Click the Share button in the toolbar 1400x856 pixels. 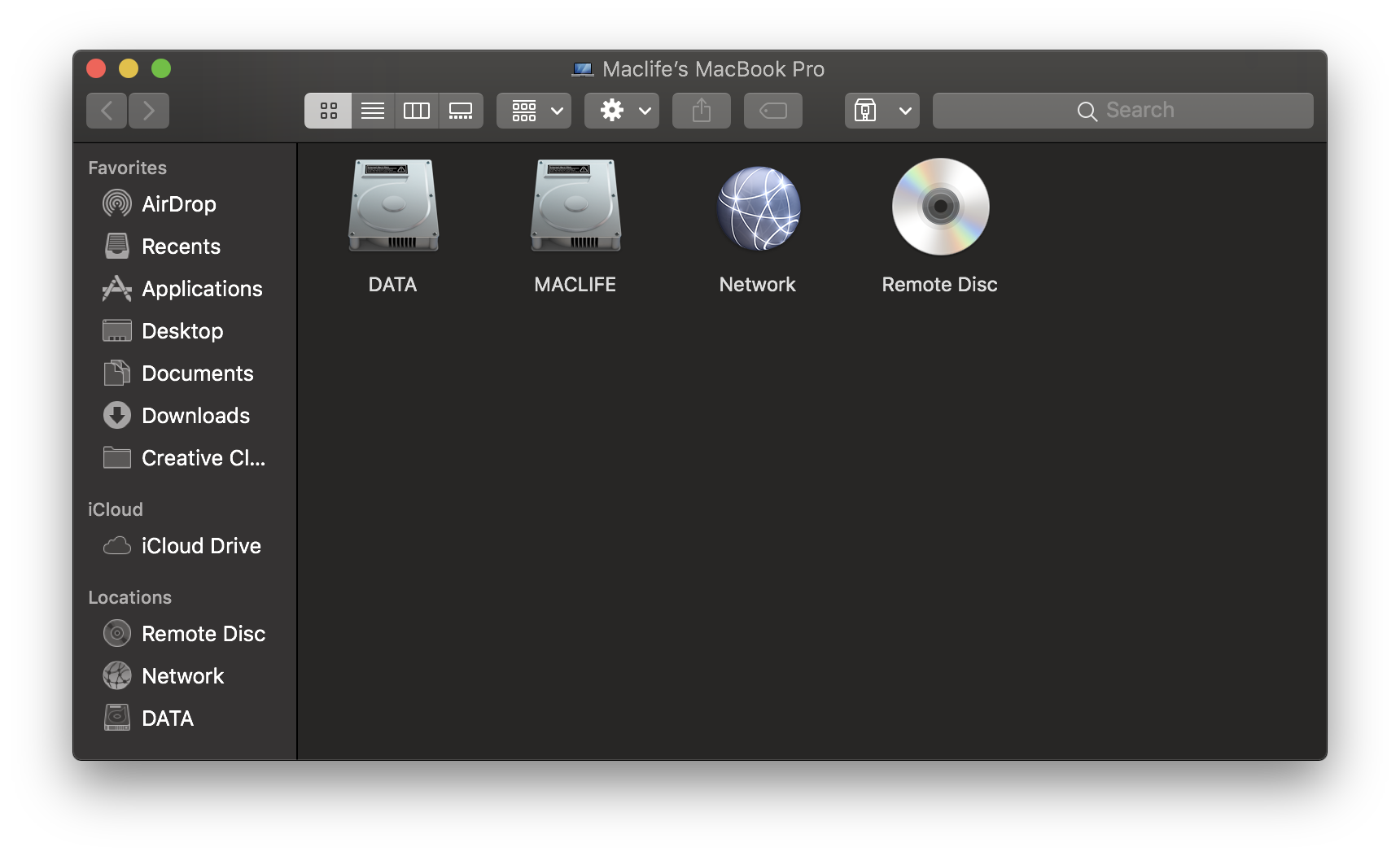click(x=701, y=110)
